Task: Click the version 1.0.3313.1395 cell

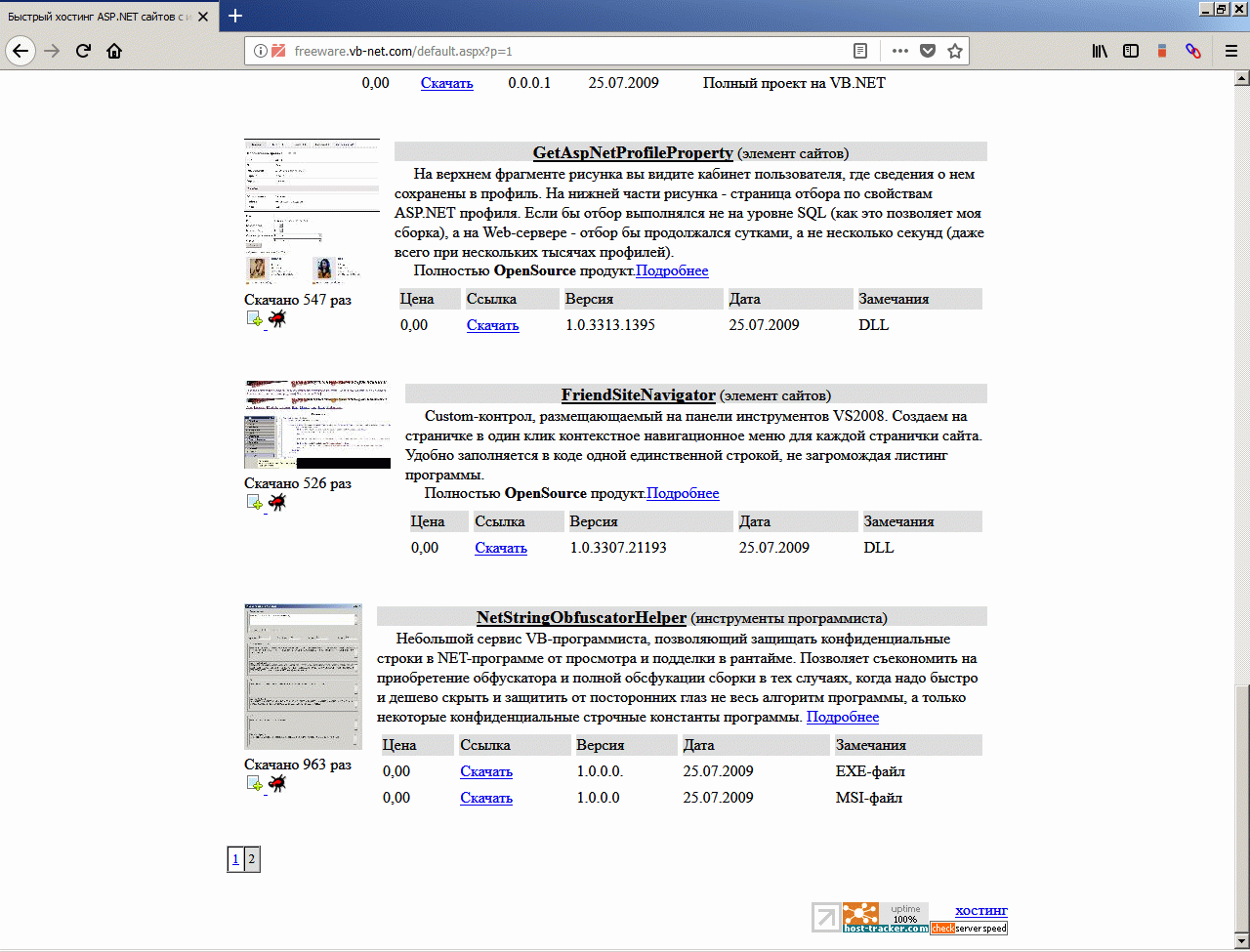Action: (610, 325)
